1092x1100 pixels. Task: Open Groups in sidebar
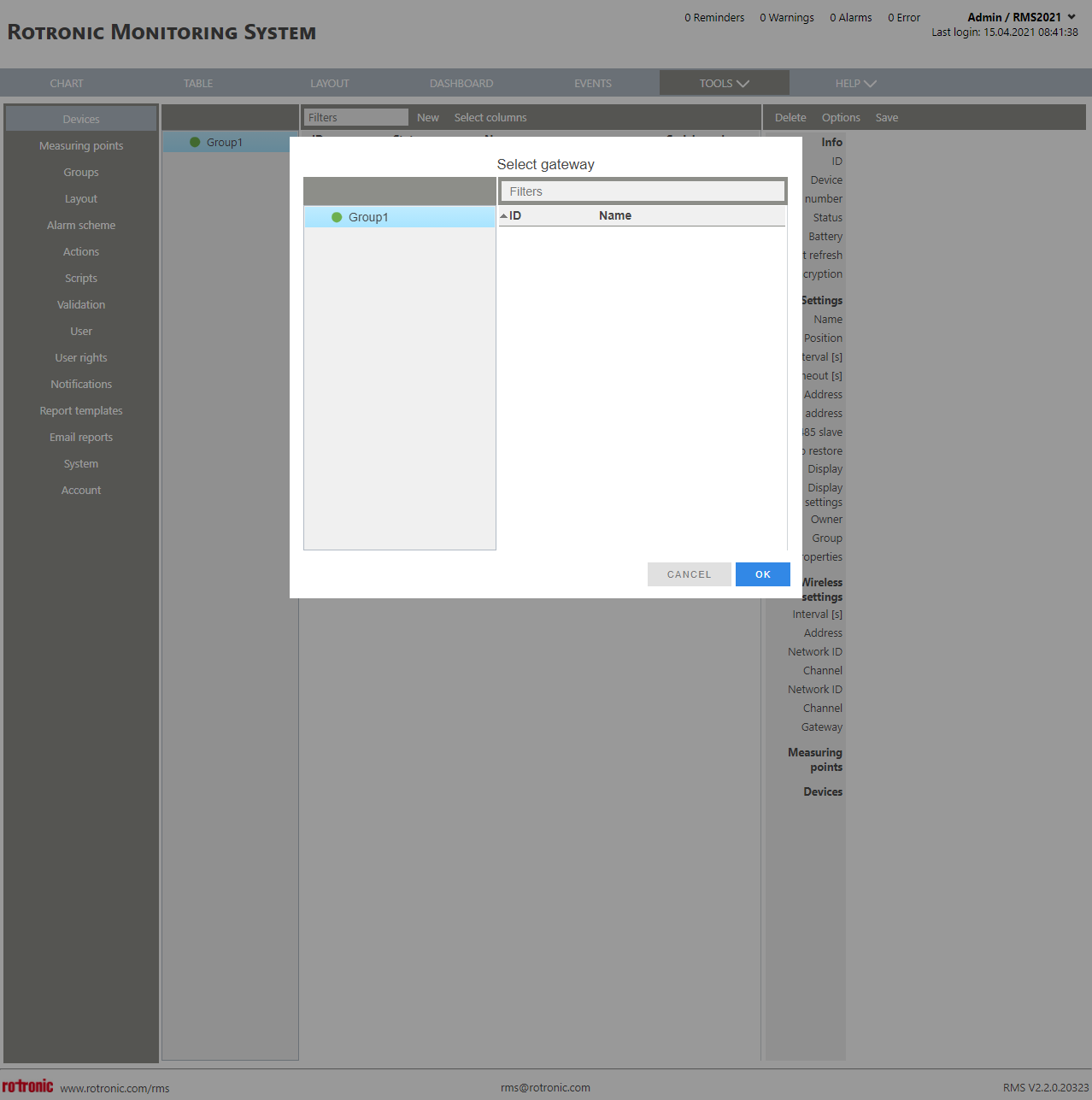click(x=81, y=172)
